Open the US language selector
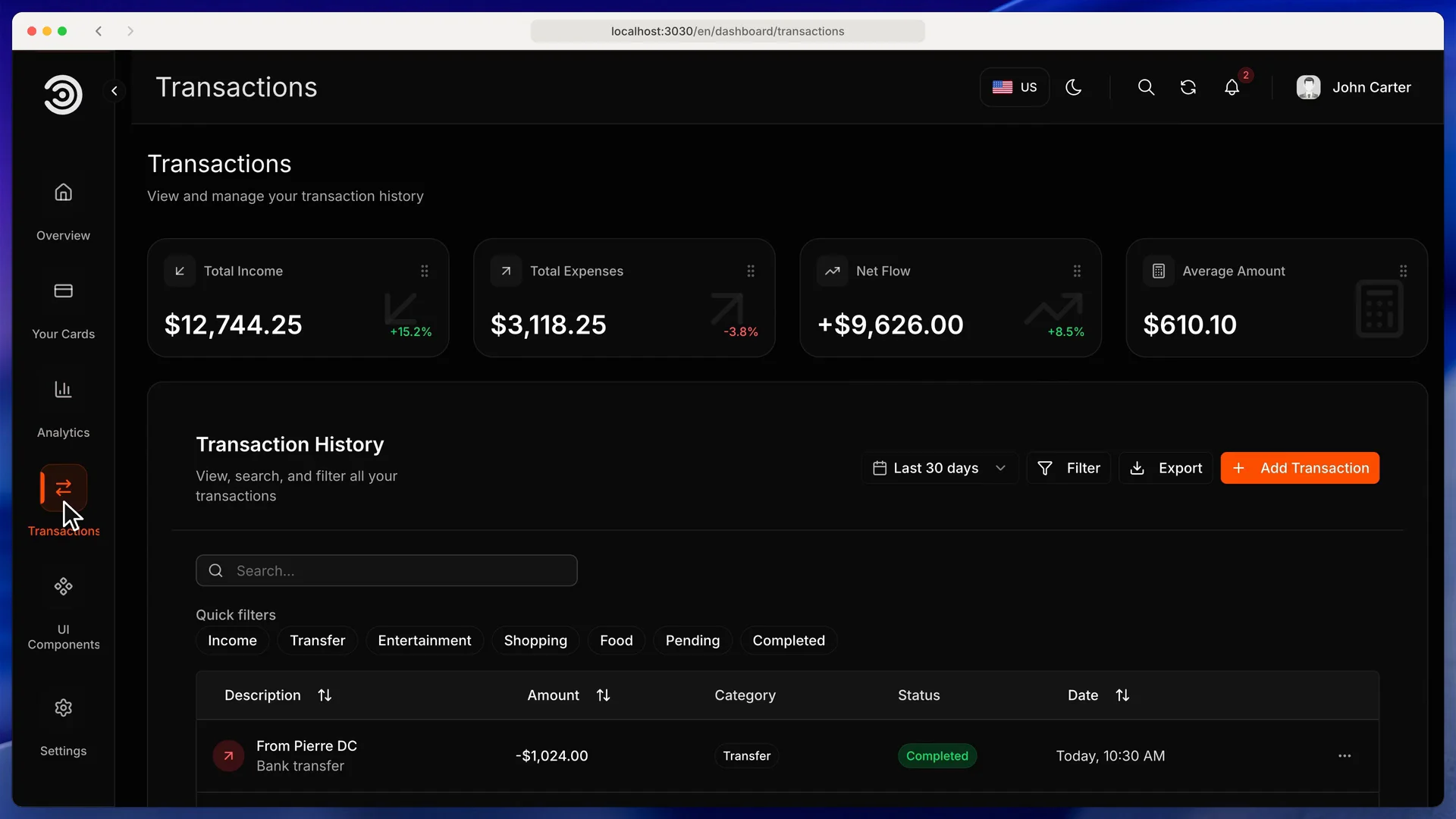The width and height of the screenshot is (1456, 819). pos(1015,87)
